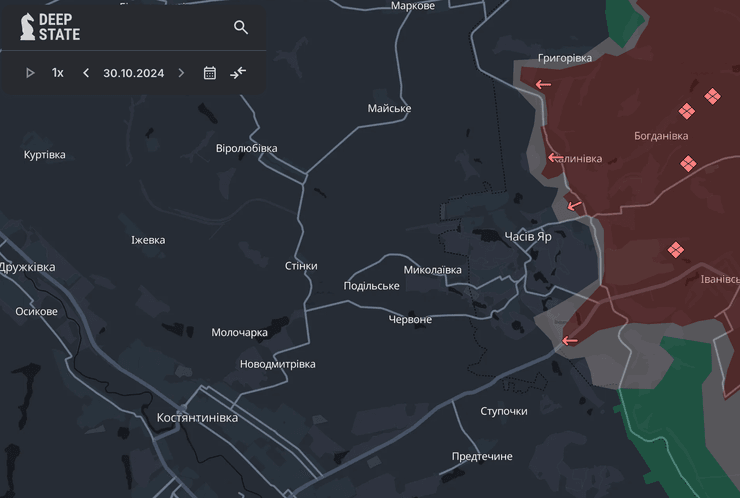Click the unit marker nearest Іванівське
Image resolution: width=740 pixels, height=498 pixels.
click(x=675, y=250)
